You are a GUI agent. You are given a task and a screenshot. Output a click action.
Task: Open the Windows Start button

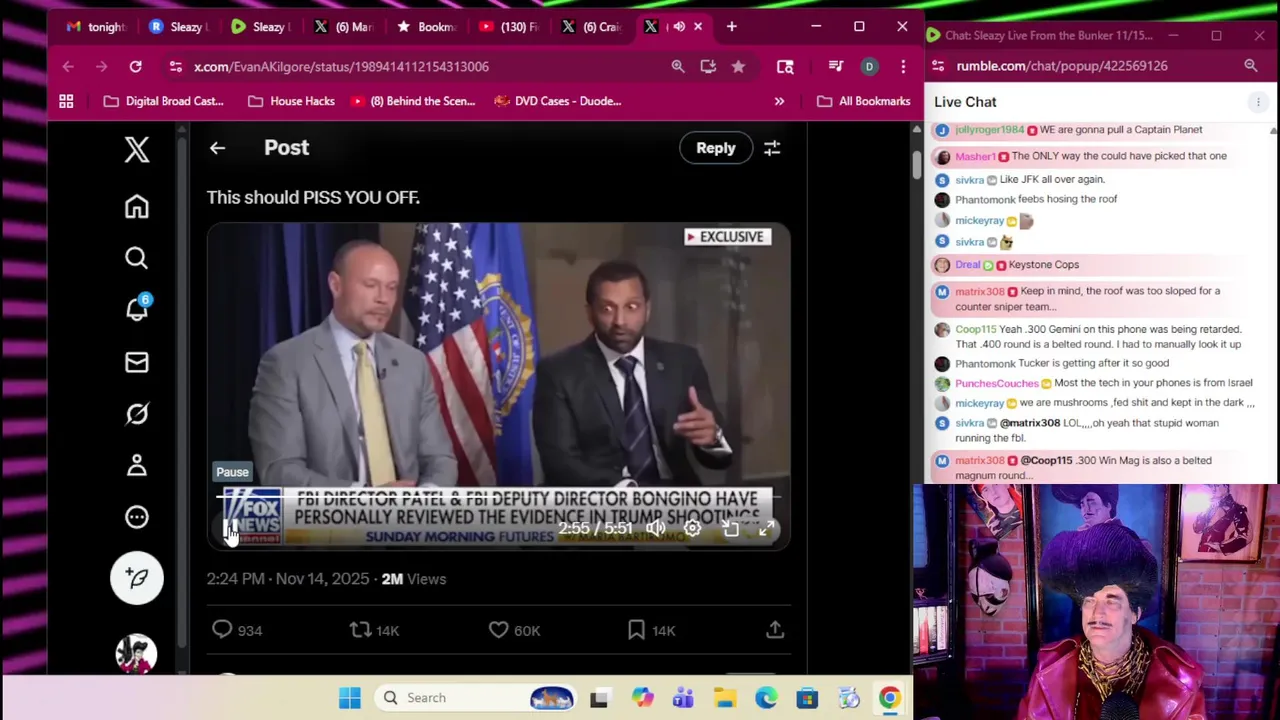[349, 698]
